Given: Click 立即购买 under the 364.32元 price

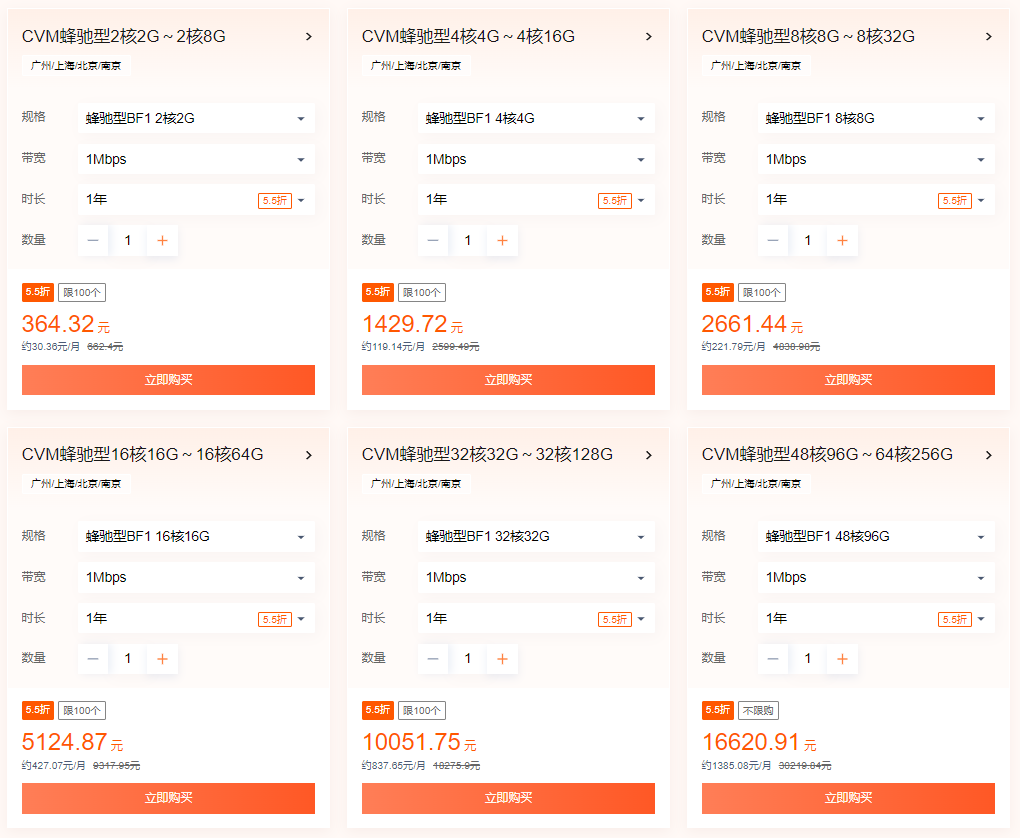Looking at the screenshot, I should [x=168, y=380].
